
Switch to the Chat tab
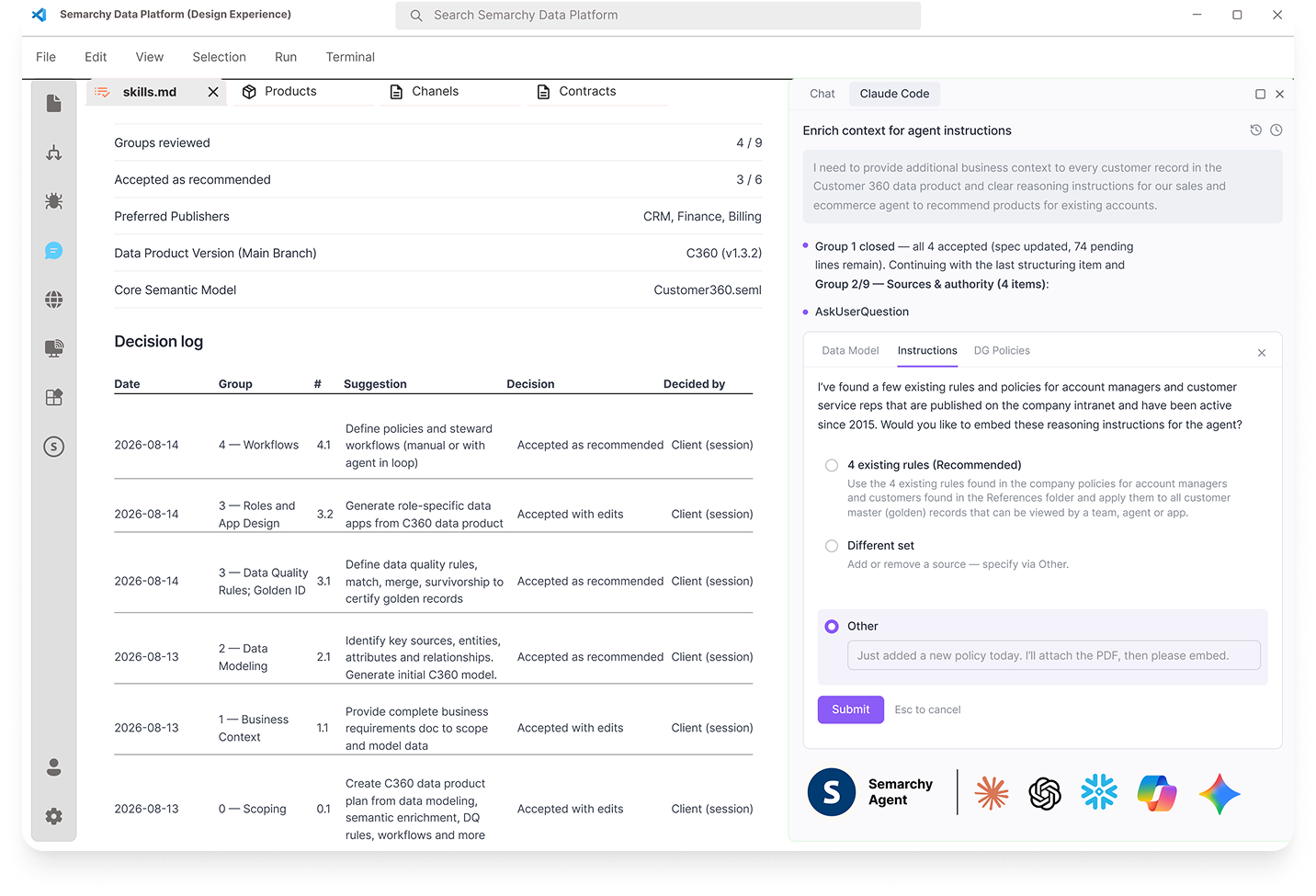coord(822,94)
